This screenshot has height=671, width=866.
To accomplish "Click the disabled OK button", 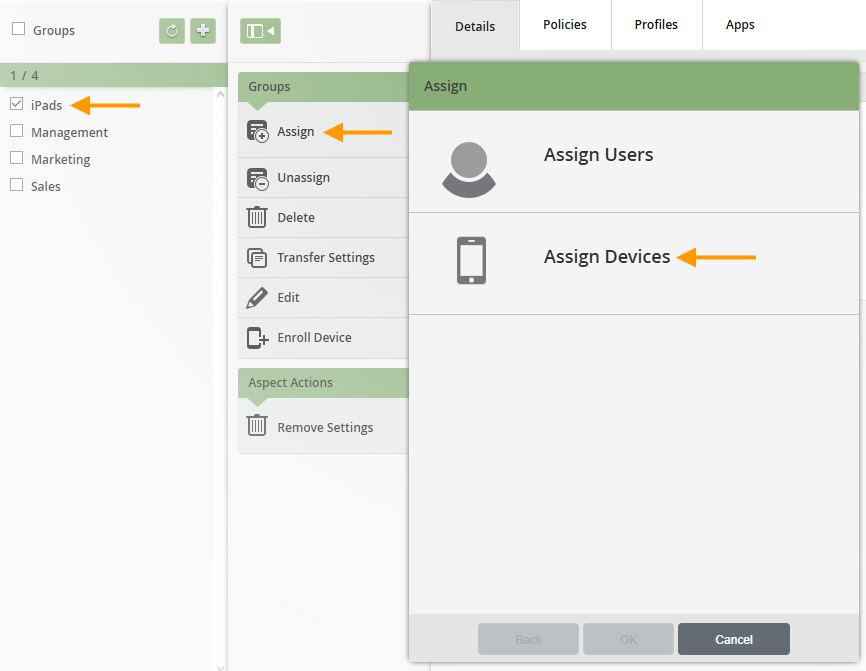I will (x=629, y=640).
